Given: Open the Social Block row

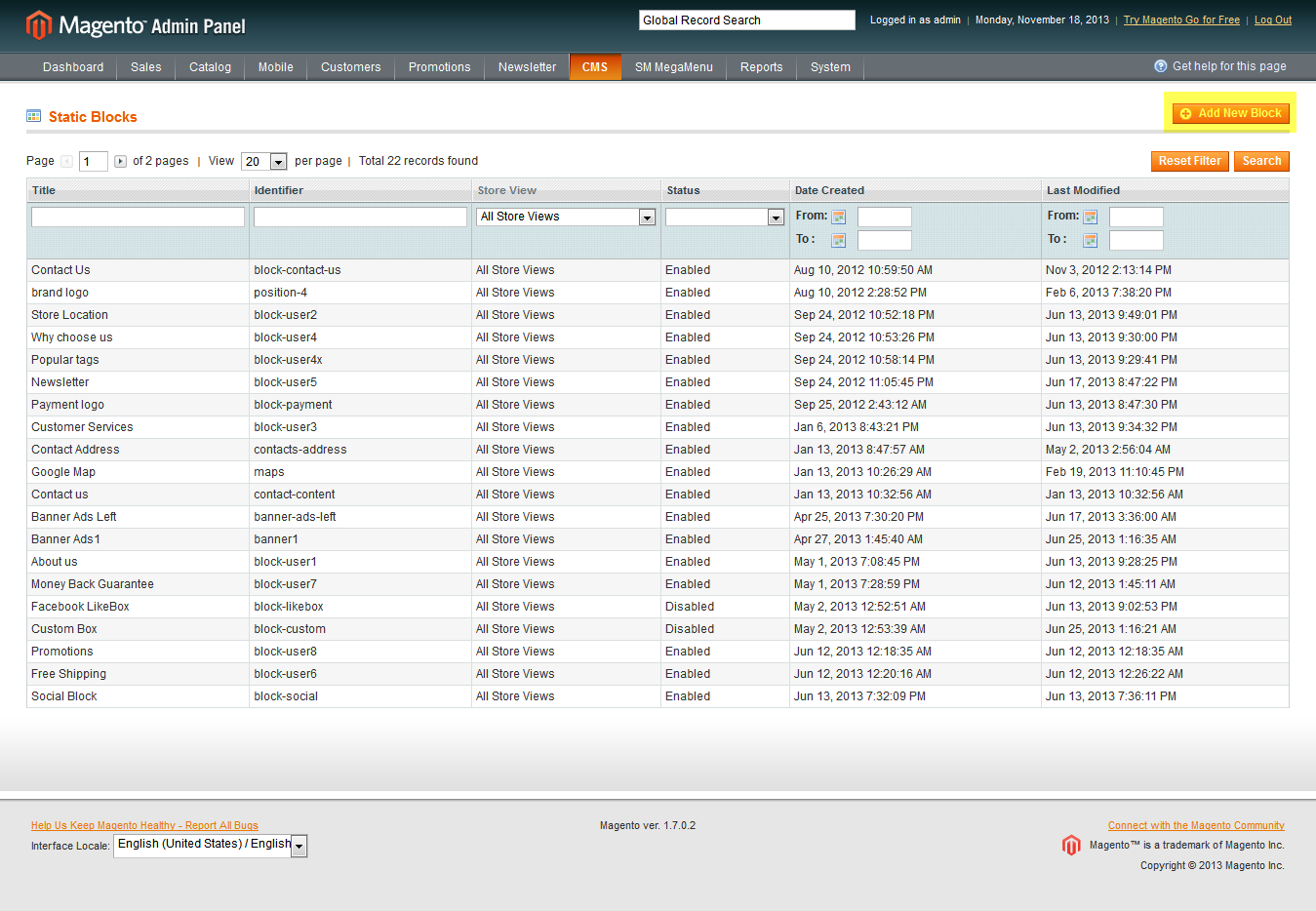Looking at the screenshot, I should point(658,696).
